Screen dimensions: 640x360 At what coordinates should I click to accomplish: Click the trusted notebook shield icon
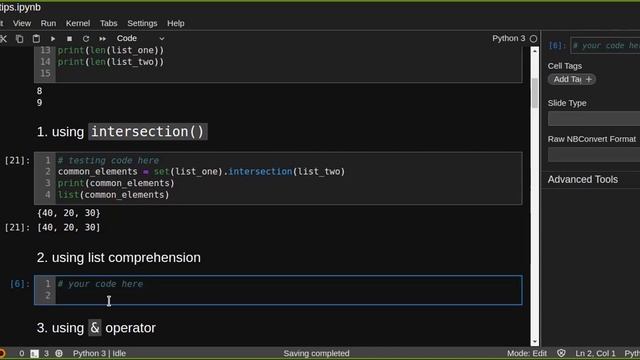click(561, 353)
